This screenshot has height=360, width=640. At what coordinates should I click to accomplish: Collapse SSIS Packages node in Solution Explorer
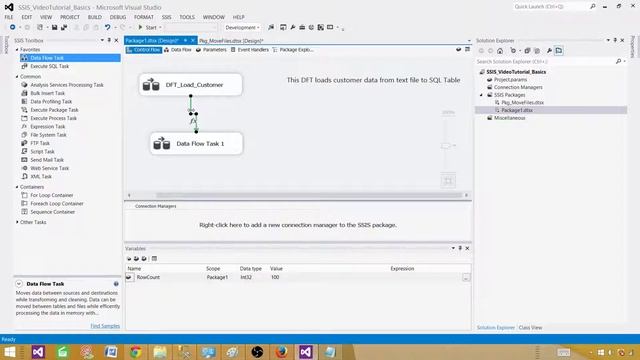pyautogui.click(x=481, y=95)
